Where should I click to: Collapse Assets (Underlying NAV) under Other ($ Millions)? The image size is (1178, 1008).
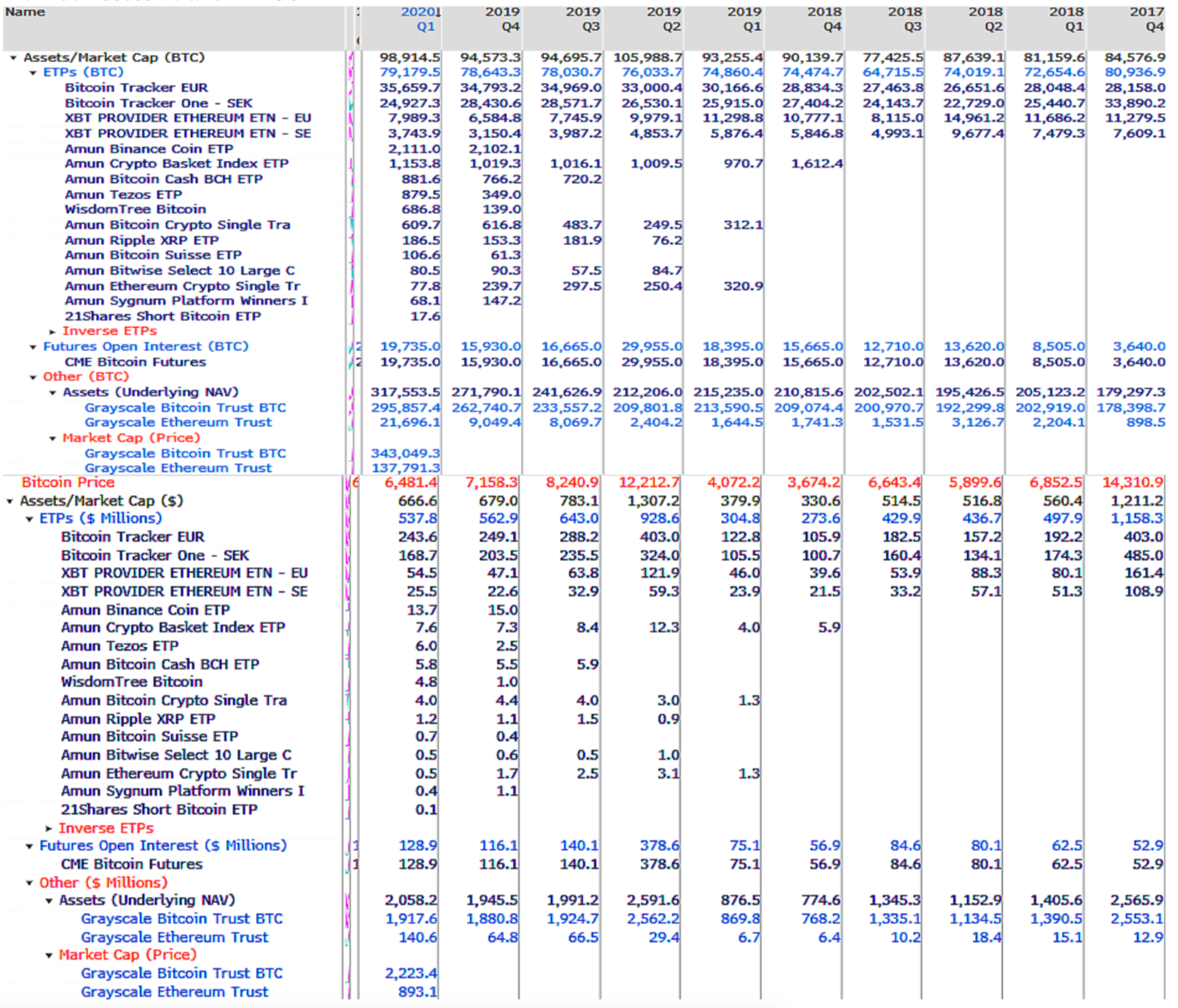49,901
